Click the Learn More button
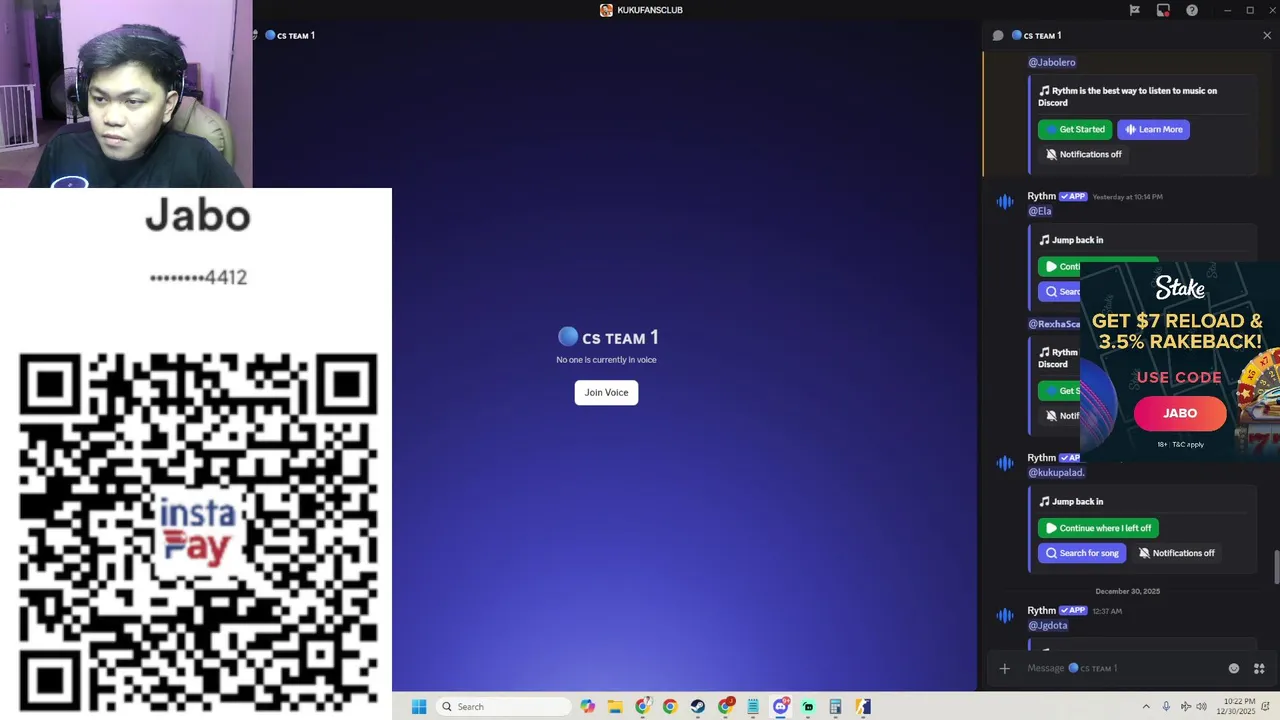The width and height of the screenshot is (1280, 720). pyautogui.click(x=1153, y=129)
